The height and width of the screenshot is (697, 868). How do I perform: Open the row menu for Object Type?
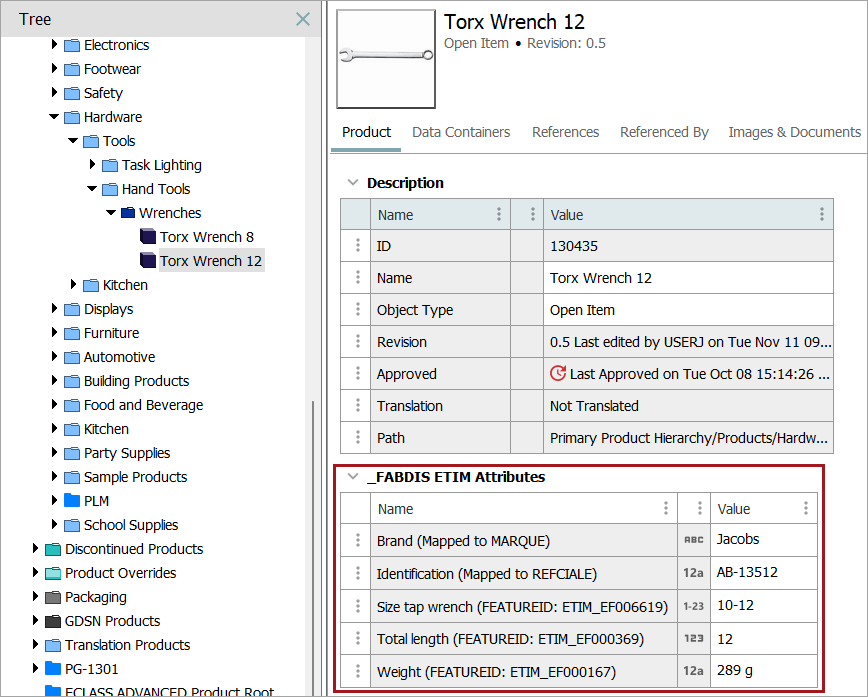coord(358,309)
